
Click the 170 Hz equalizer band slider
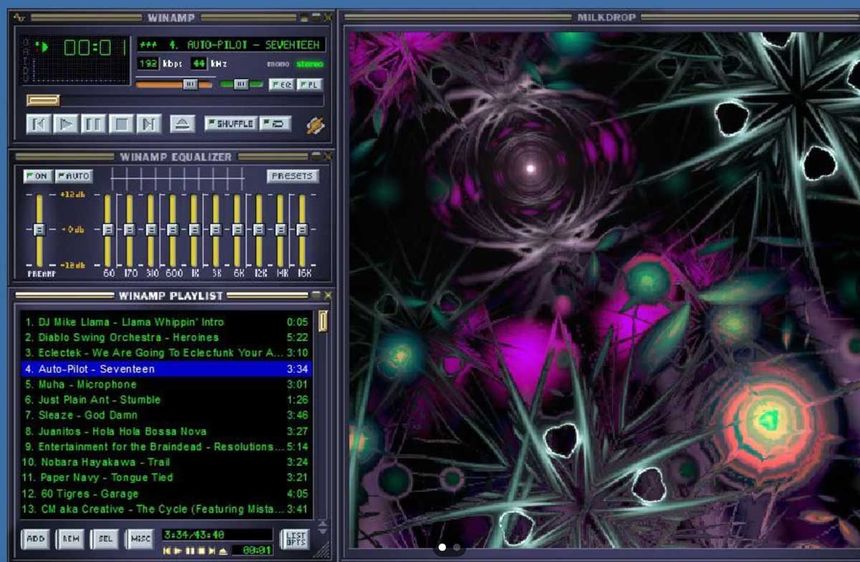[x=129, y=230]
